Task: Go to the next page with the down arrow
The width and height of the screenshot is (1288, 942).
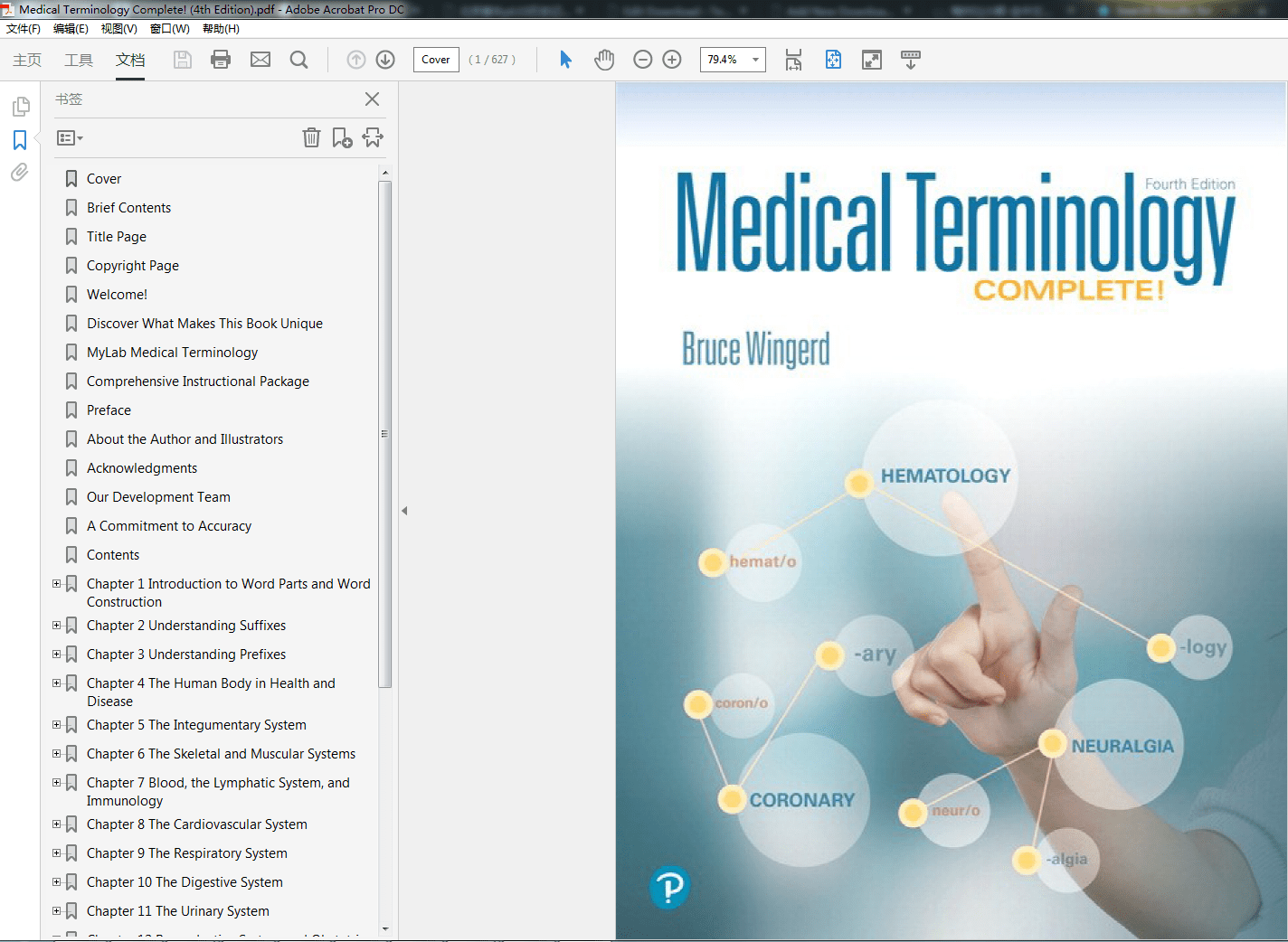Action: pos(384,59)
